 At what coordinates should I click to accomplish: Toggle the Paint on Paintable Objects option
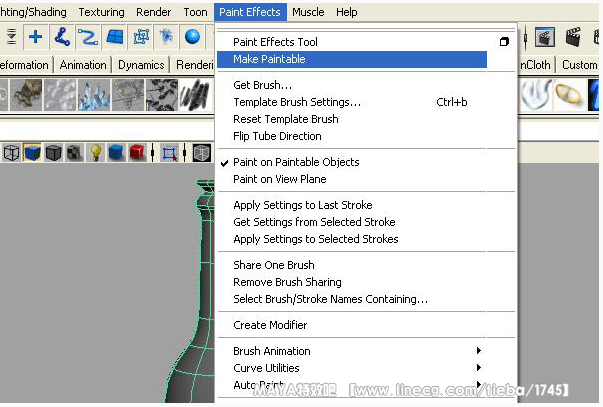[295, 162]
